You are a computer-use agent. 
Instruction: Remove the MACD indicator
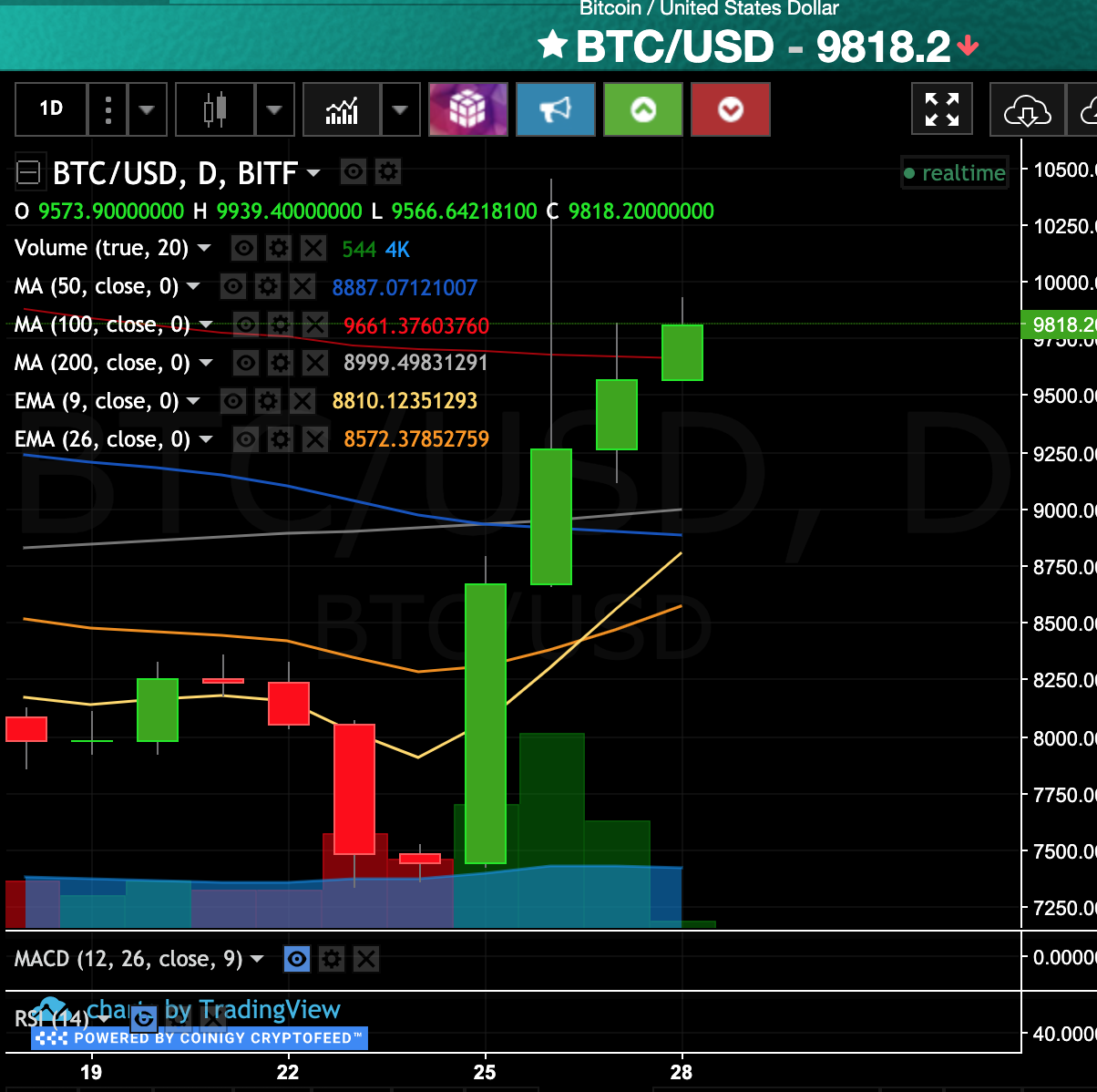click(x=366, y=959)
